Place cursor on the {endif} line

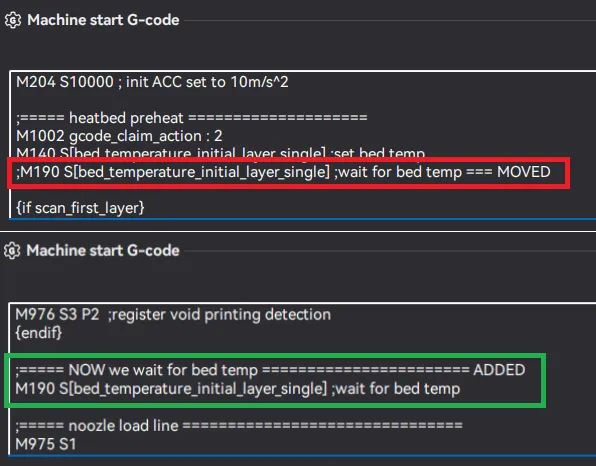(38, 333)
